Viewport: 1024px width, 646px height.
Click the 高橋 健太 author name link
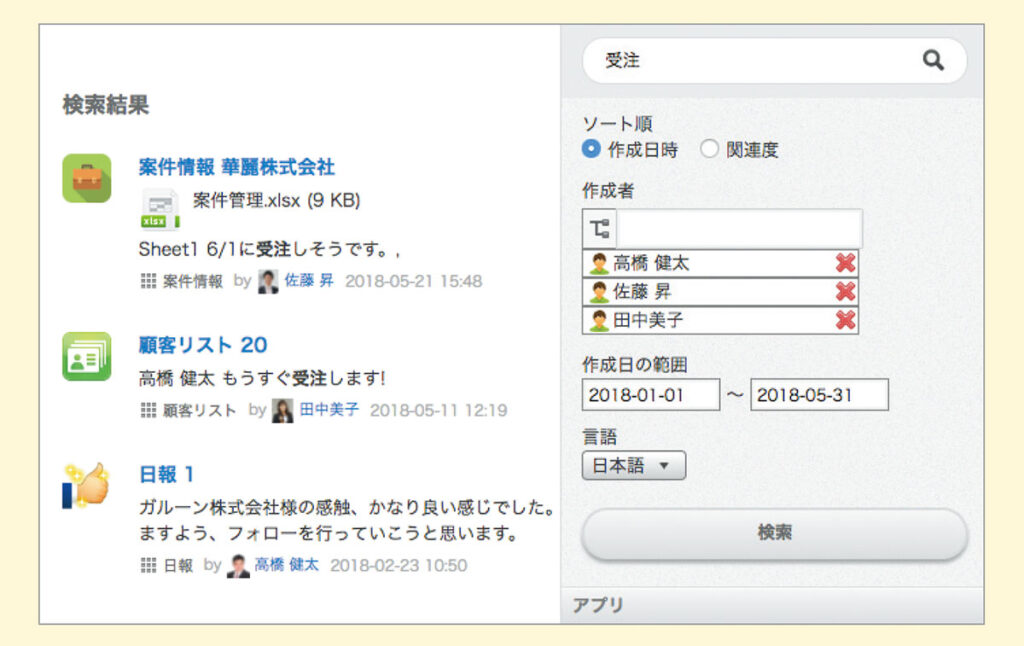289,563
